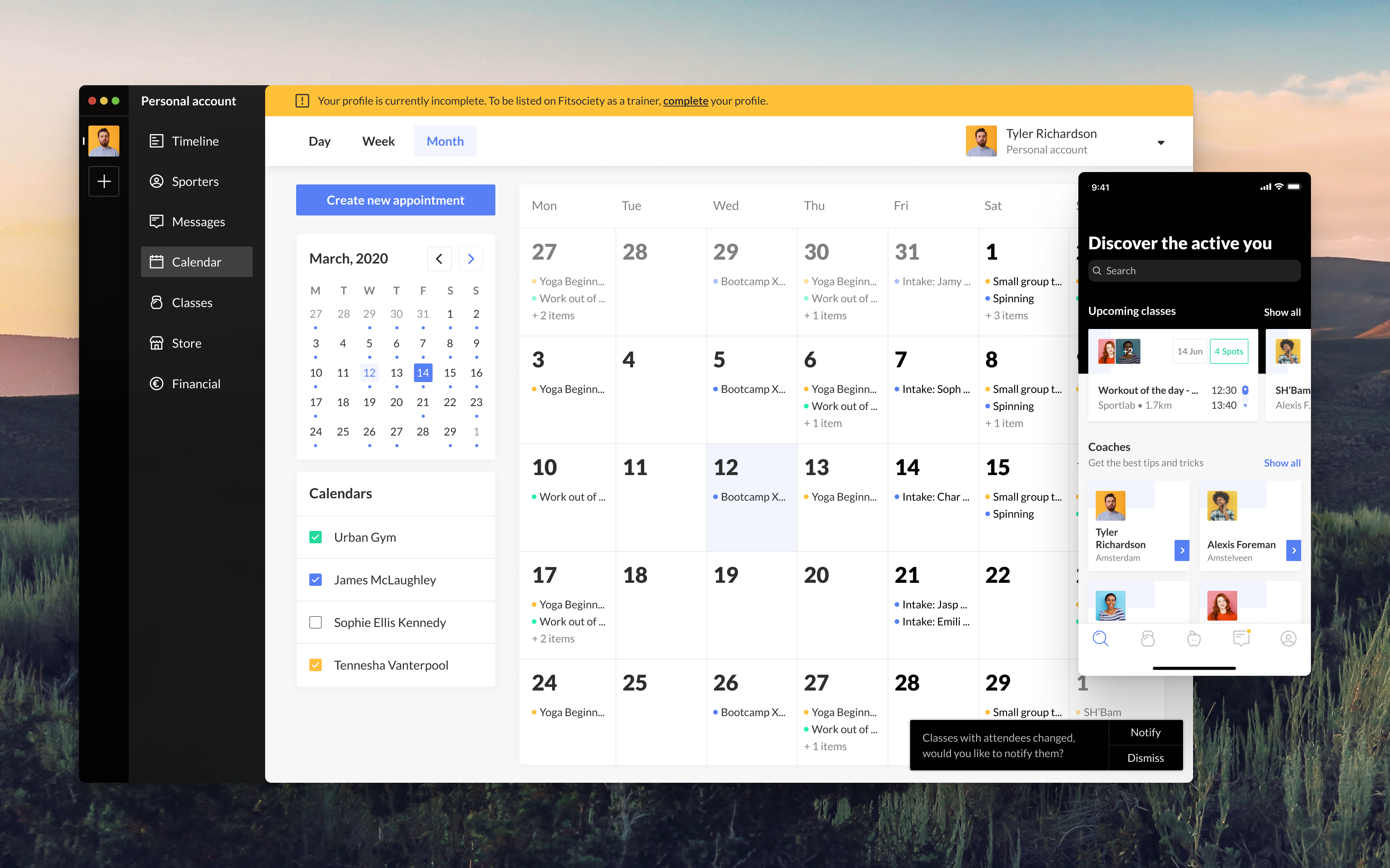Switch to the Week view tab
The width and height of the screenshot is (1390, 868).
click(x=378, y=141)
